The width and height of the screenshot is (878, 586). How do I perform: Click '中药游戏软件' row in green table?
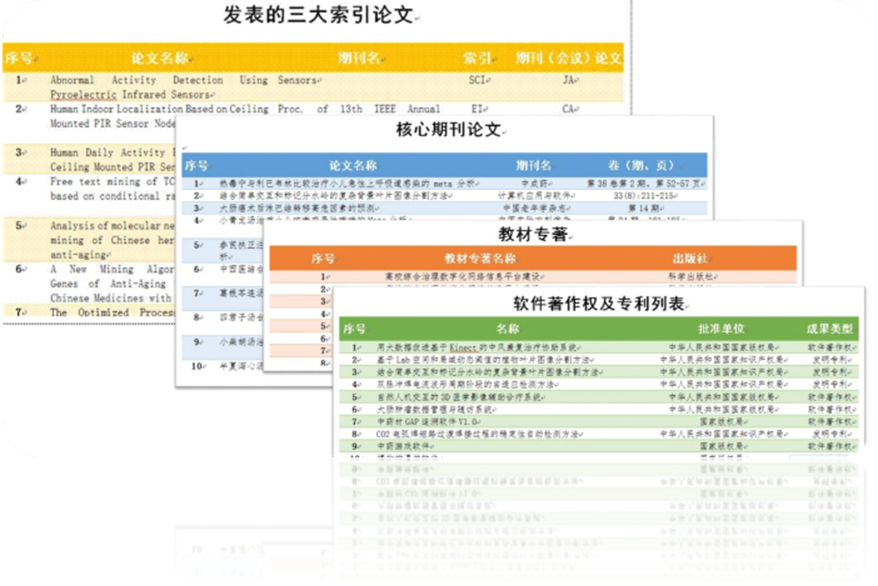click(x=599, y=446)
